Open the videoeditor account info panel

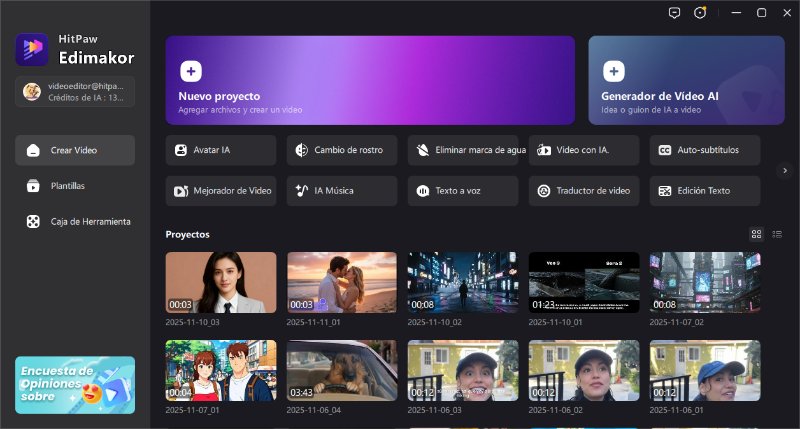click(x=75, y=91)
